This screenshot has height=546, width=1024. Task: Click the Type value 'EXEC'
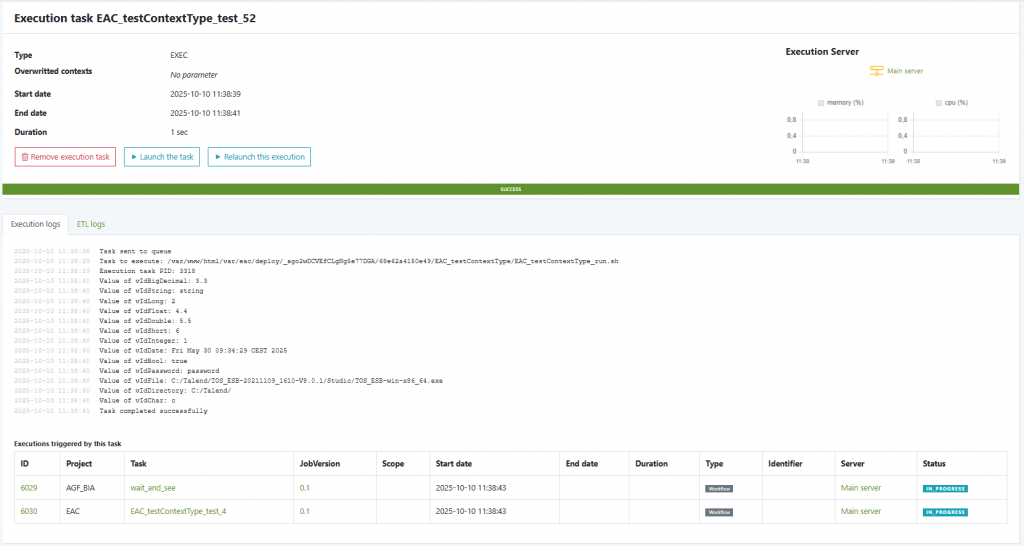[x=179, y=56]
